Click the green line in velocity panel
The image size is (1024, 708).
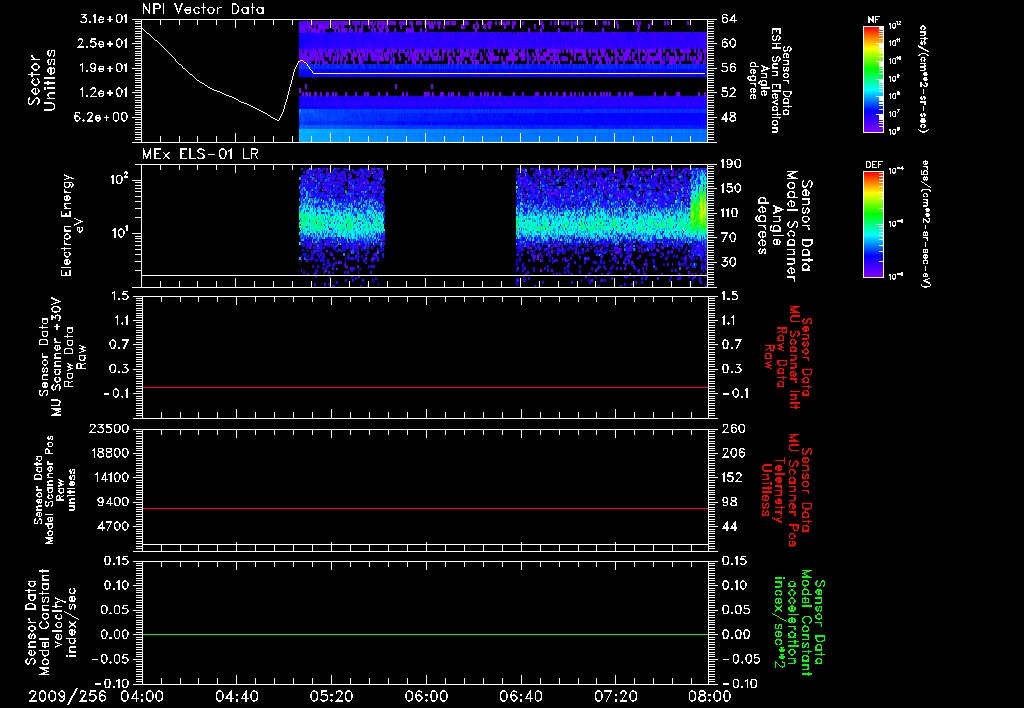pyautogui.click(x=424, y=634)
